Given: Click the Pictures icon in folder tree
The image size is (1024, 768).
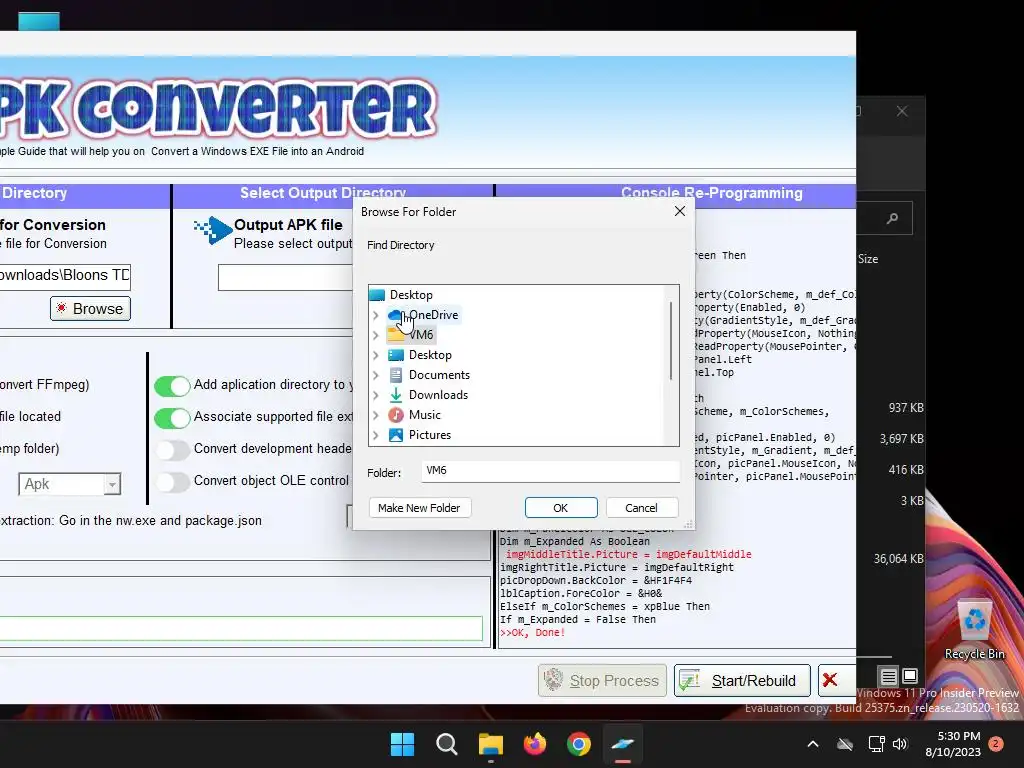Looking at the screenshot, I should point(396,435).
